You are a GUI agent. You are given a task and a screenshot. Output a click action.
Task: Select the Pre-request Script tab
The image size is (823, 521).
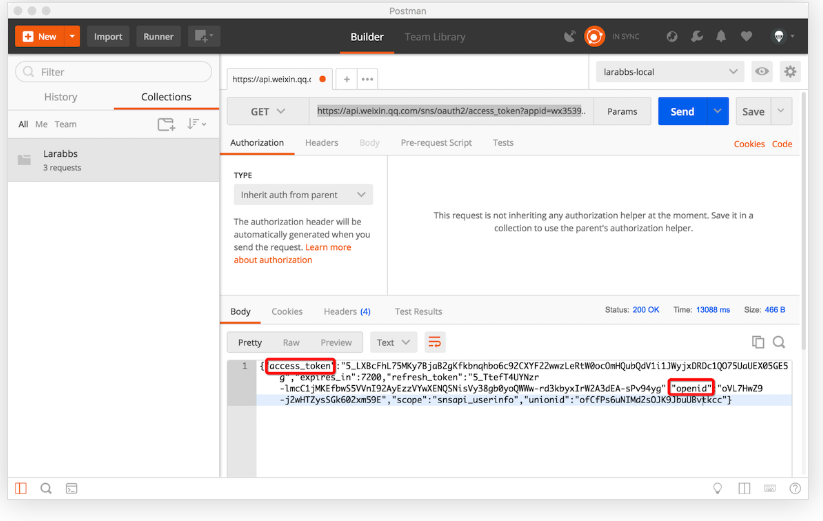coord(436,143)
